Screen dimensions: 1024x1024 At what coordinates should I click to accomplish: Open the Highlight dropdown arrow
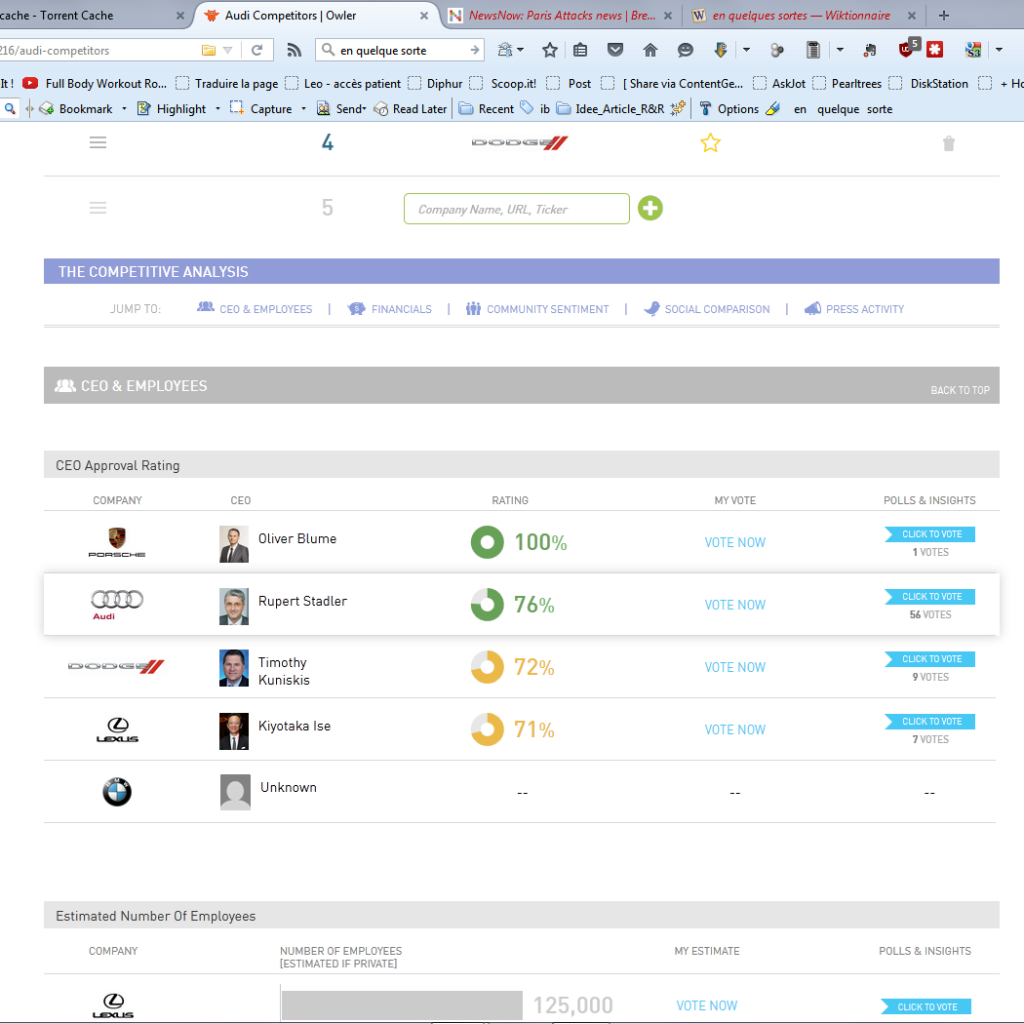point(218,109)
